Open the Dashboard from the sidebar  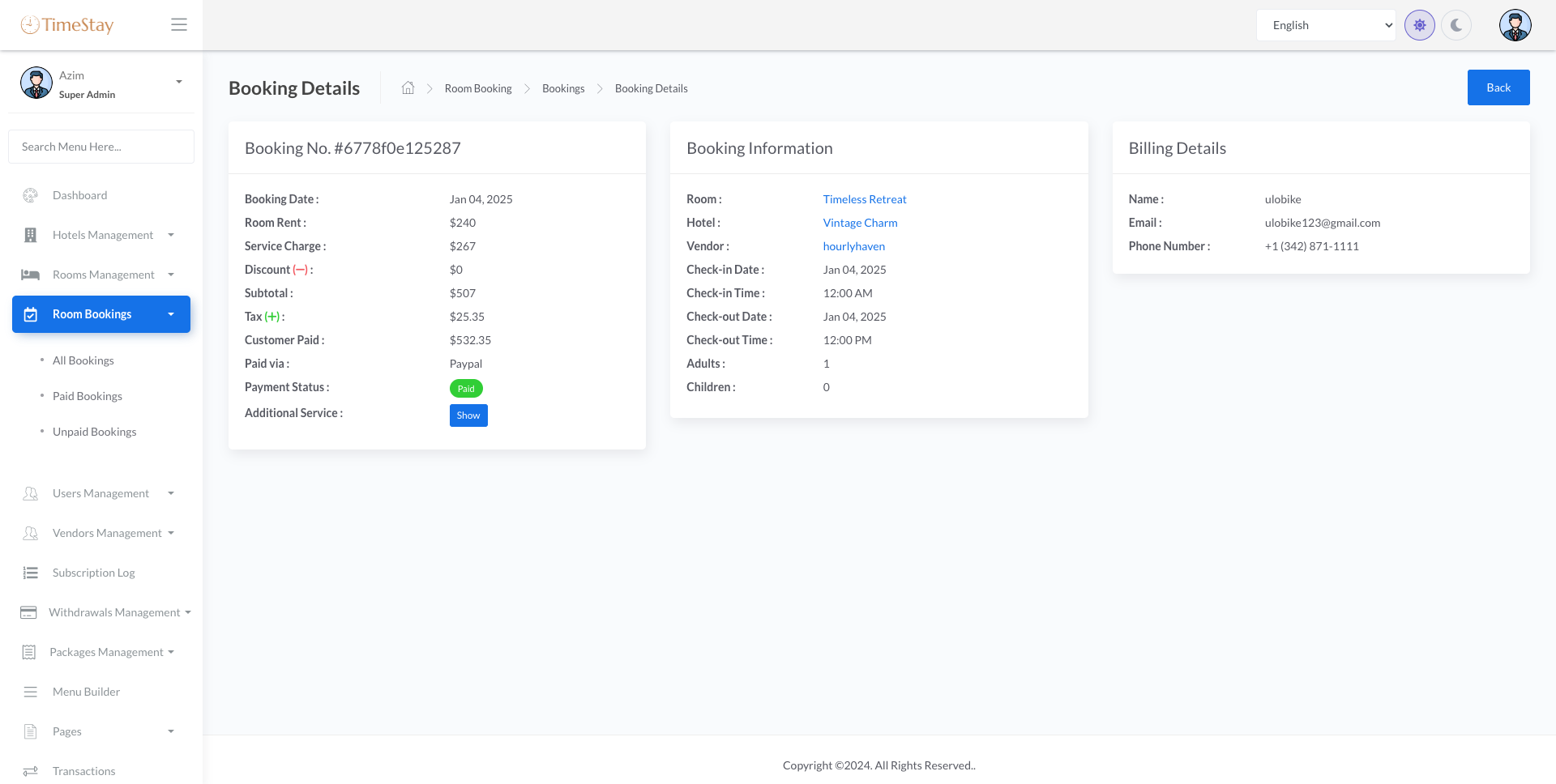click(x=79, y=195)
